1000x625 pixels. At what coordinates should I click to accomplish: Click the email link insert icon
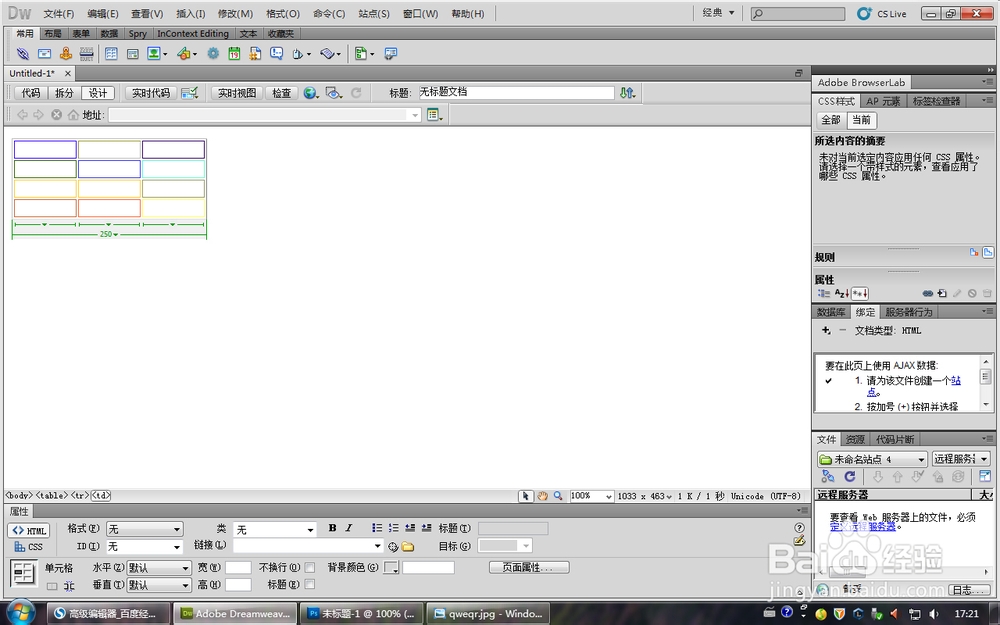click(45, 54)
